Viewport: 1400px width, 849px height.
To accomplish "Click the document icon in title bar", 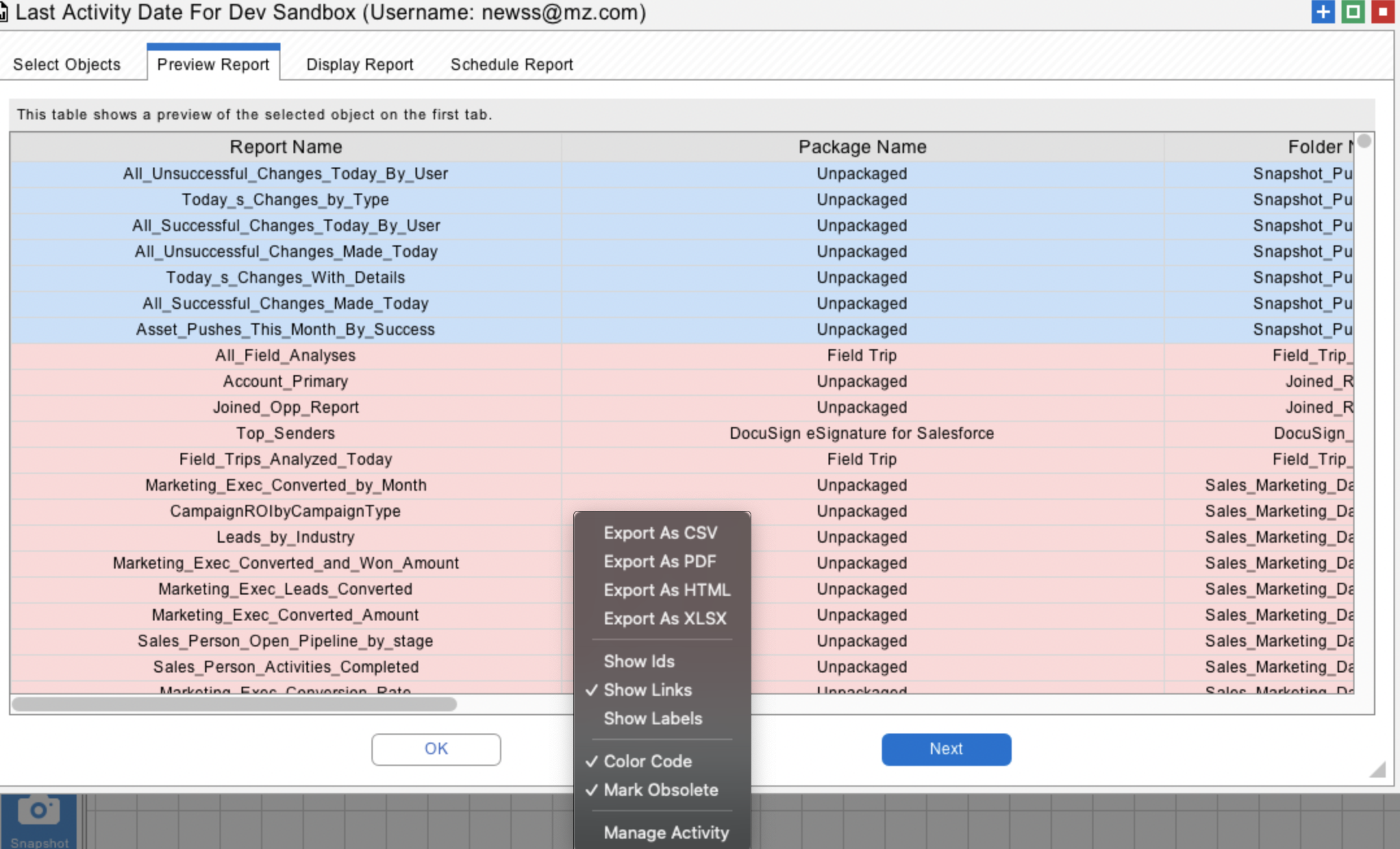I will [x=3, y=13].
